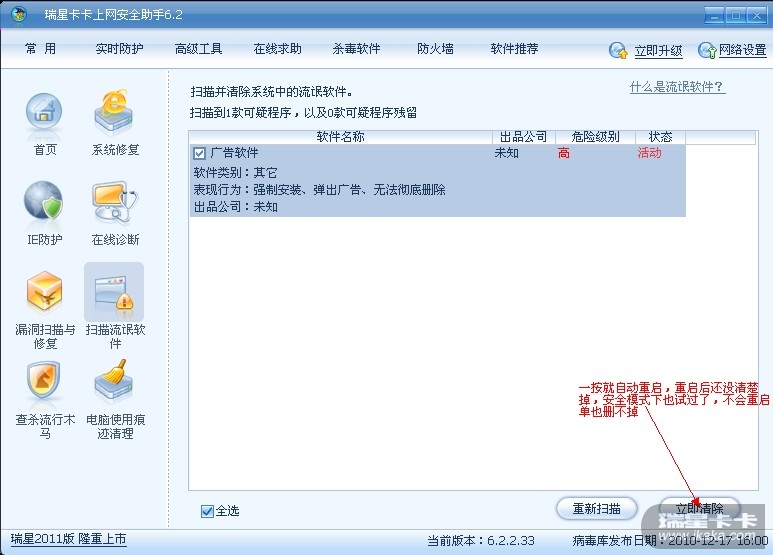Viewport: 773px width, 555px height.
Task: Open the 高级工具 tab
Action: 198,49
